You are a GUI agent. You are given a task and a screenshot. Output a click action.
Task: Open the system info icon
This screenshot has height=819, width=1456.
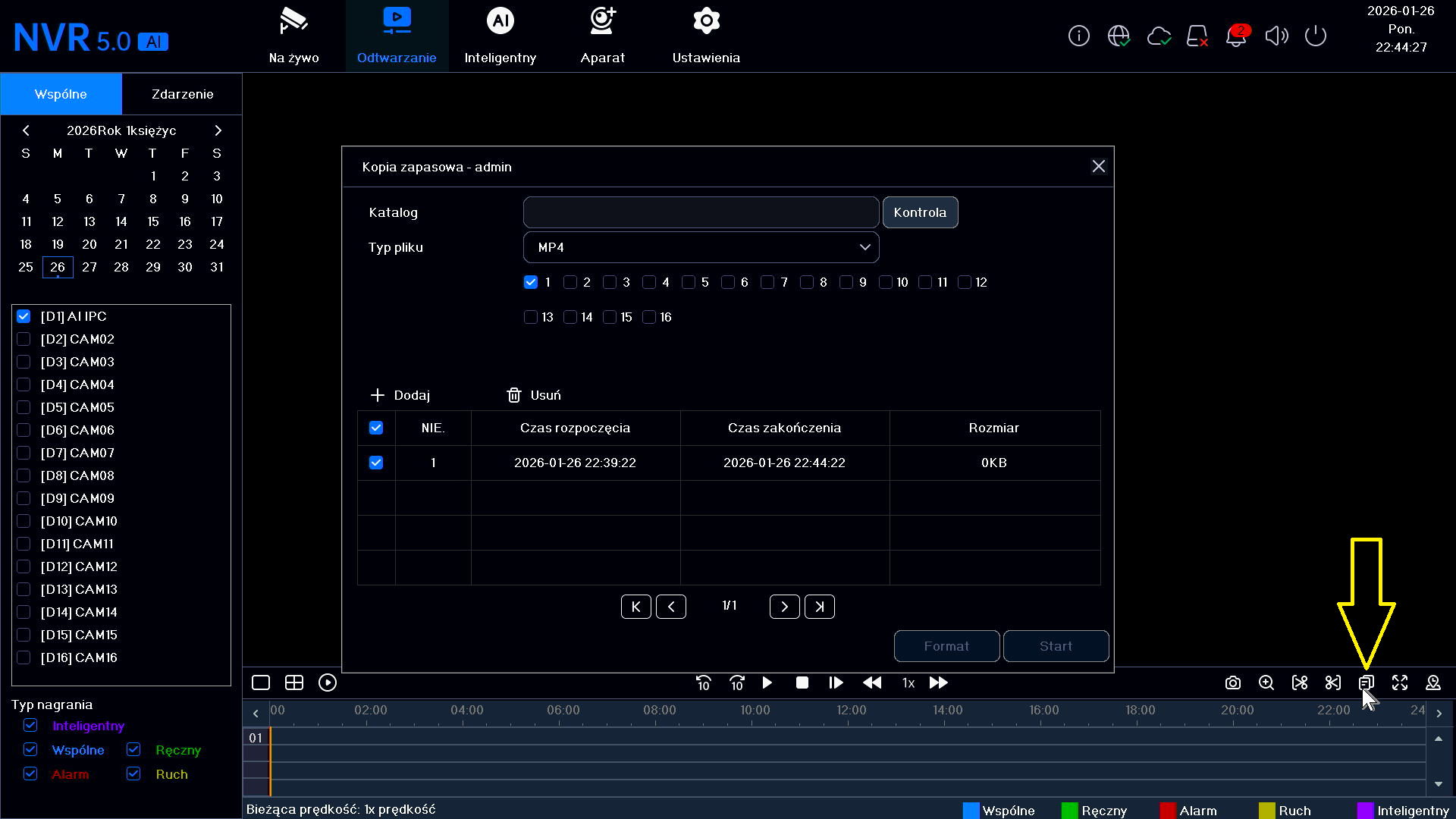pos(1078,36)
